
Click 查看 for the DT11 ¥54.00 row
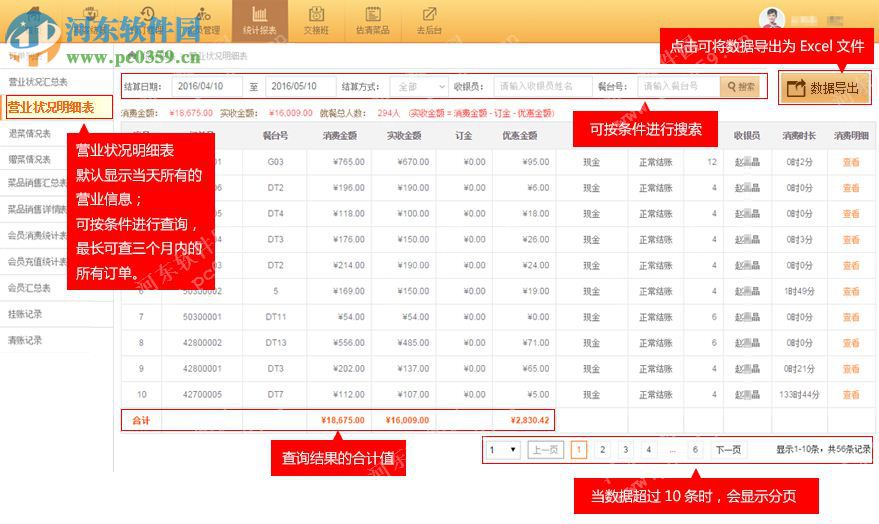(x=851, y=317)
